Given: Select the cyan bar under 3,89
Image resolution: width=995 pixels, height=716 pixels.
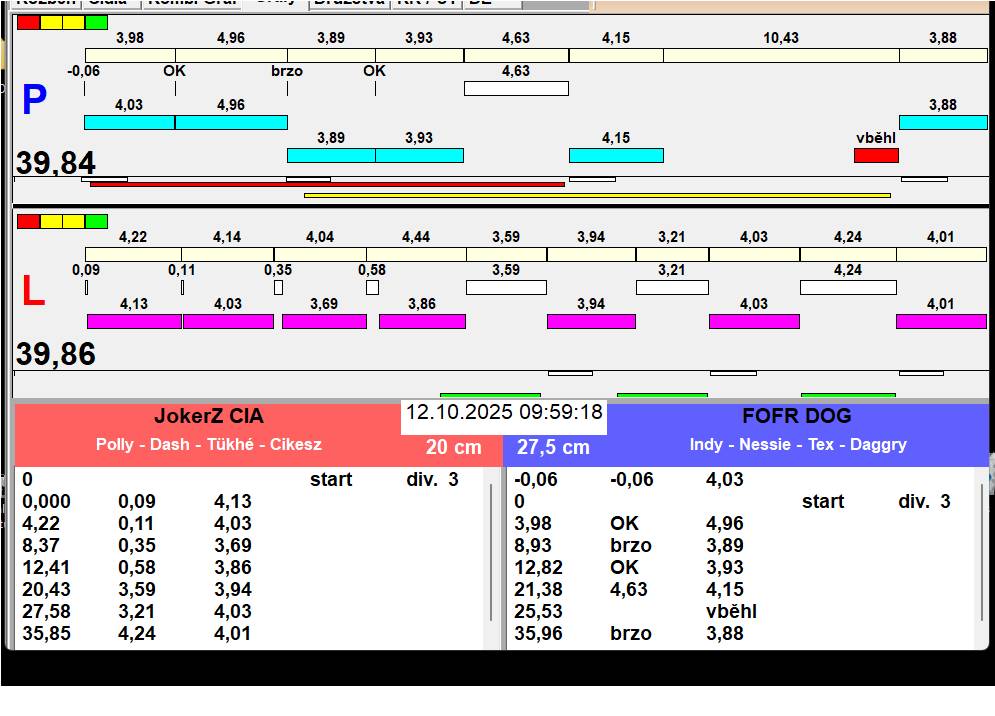Looking at the screenshot, I should coord(331,156).
